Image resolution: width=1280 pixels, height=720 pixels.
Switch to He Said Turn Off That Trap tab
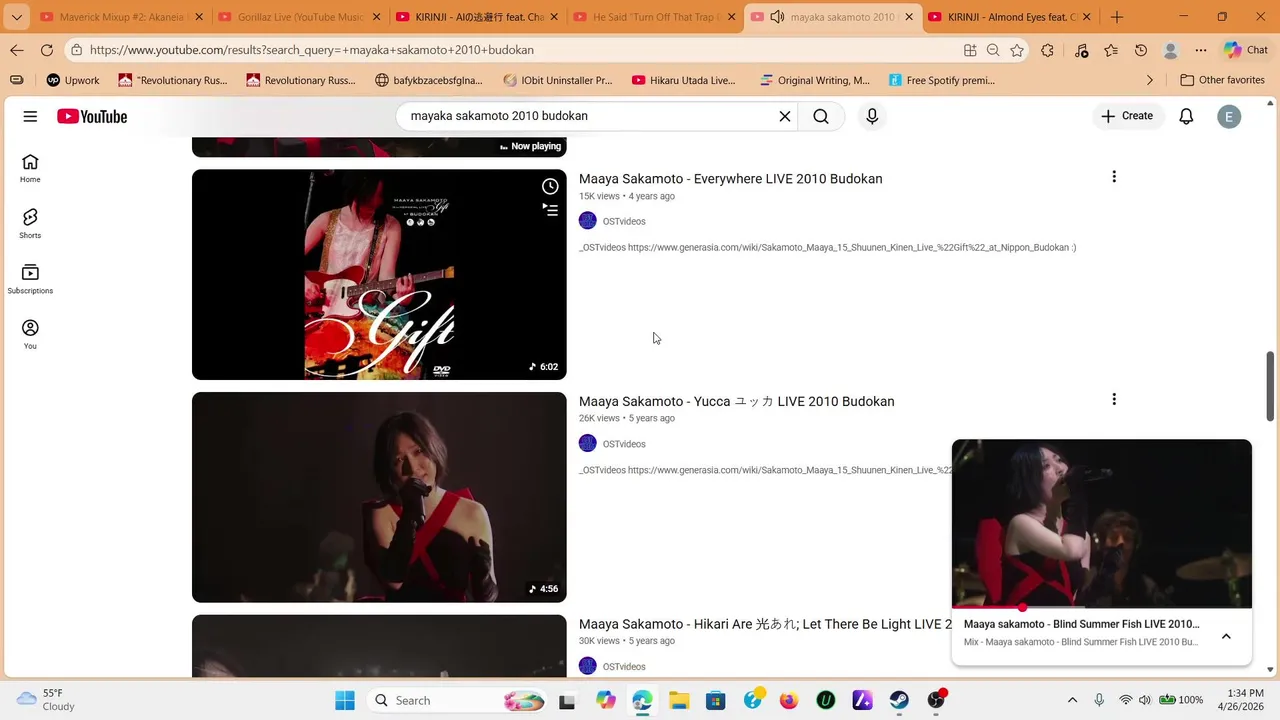(x=654, y=17)
